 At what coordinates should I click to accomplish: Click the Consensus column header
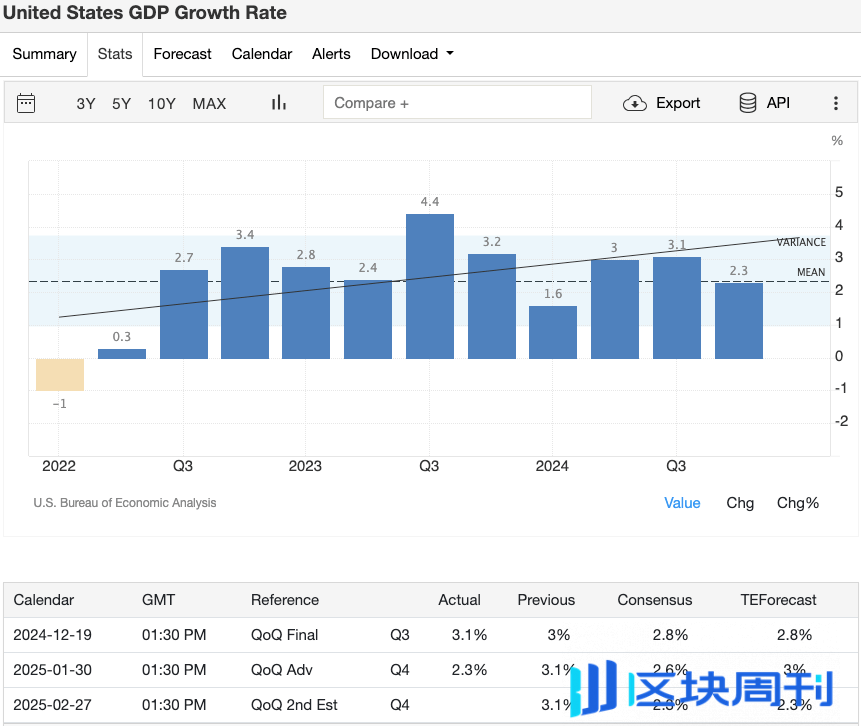click(655, 600)
